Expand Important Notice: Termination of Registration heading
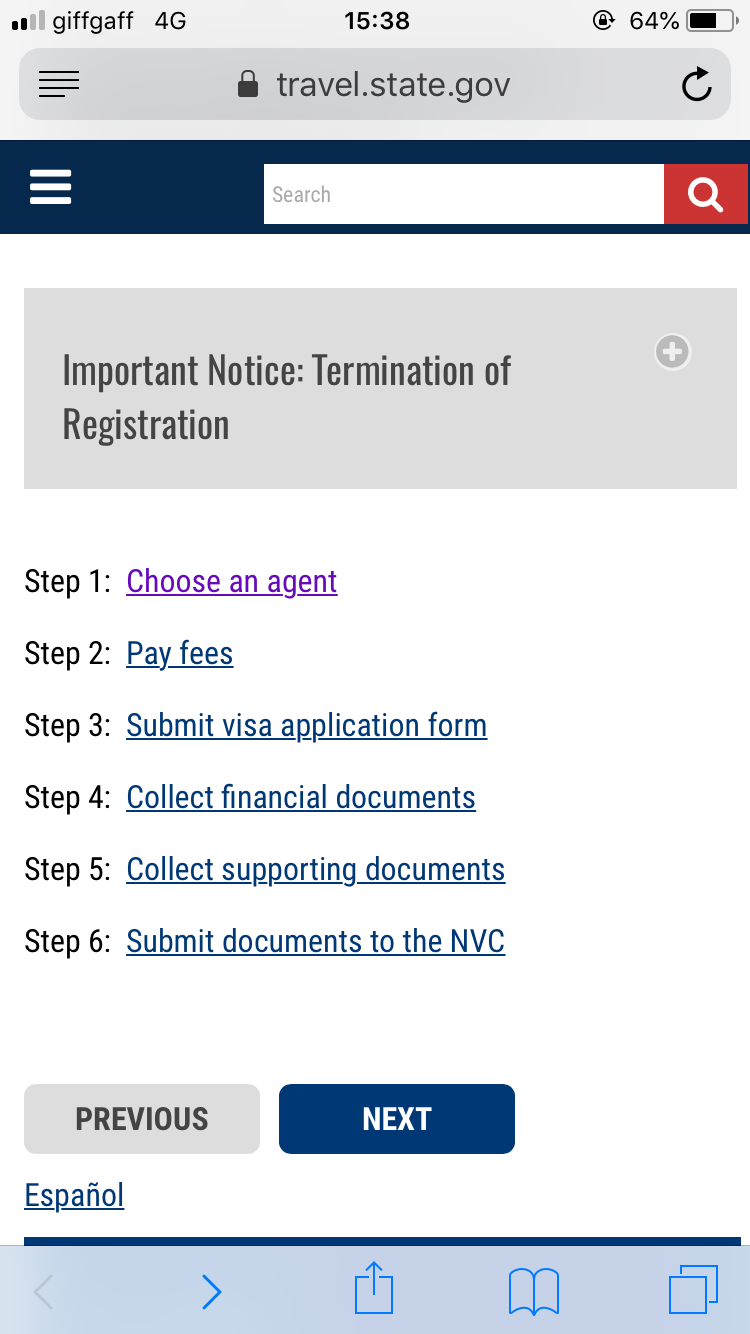This screenshot has width=750, height=1334. tap(287, 397)
